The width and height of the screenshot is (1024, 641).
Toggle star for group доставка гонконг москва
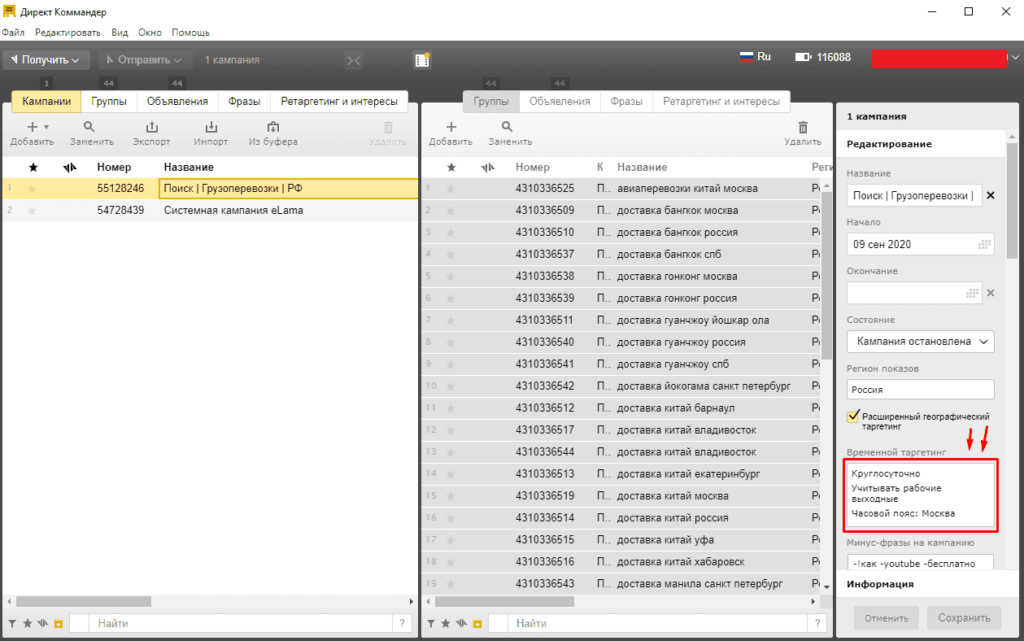click(451, 277)
